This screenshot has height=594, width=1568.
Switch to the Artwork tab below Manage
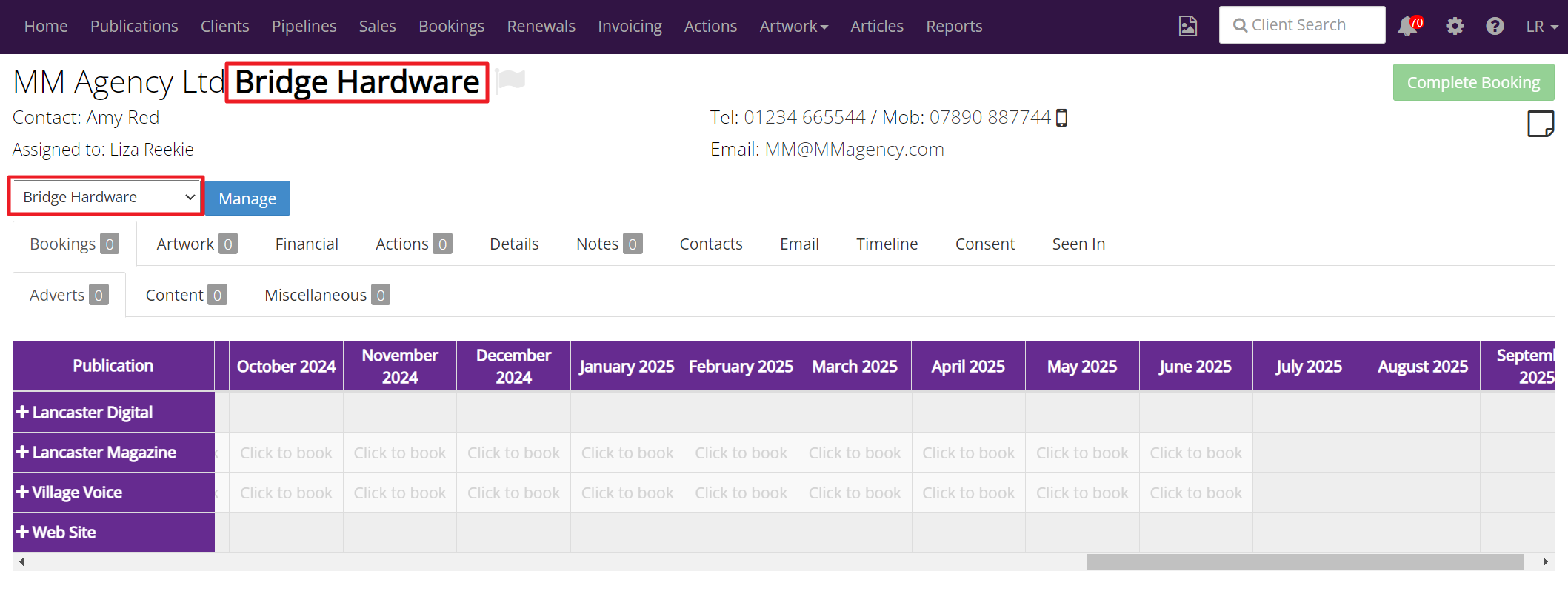pyautogui.click(x=196, y=244)
